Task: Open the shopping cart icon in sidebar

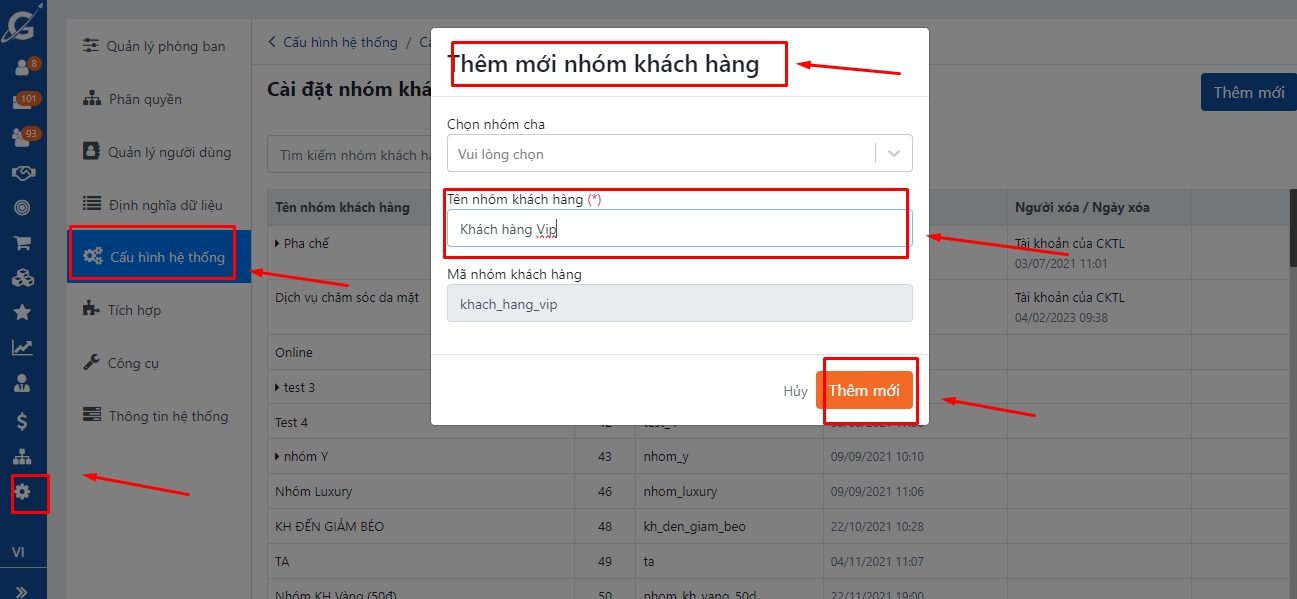Action: click(x=22, y=243)
